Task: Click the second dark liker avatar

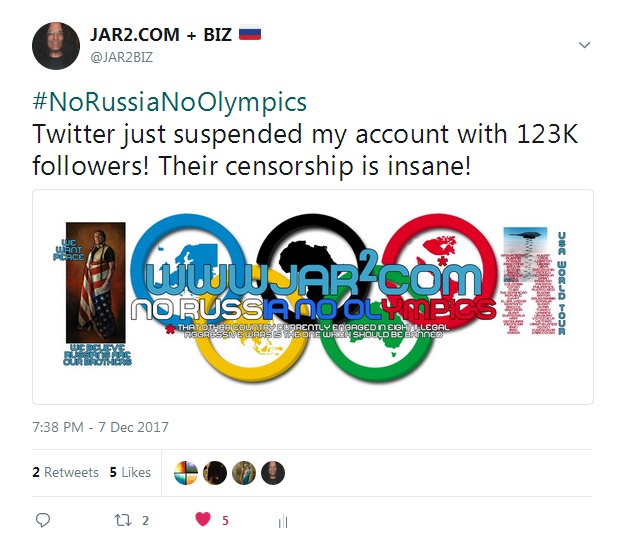Action: point(215,473)
